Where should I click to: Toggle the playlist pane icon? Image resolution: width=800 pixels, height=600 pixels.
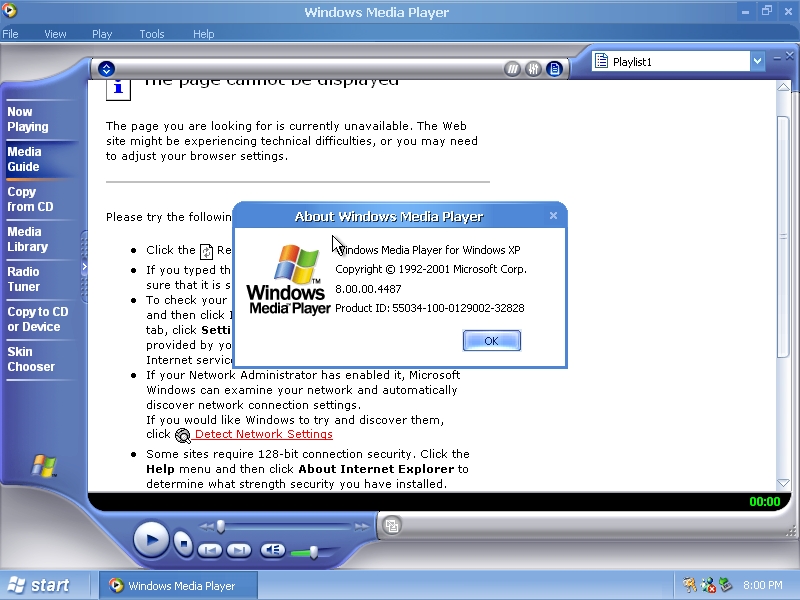point(554,69)
